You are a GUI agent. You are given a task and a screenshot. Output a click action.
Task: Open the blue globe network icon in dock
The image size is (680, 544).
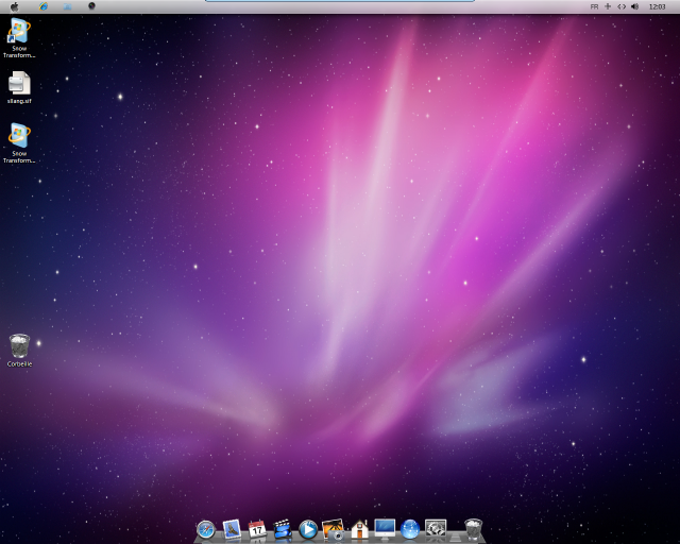point(410,530)
